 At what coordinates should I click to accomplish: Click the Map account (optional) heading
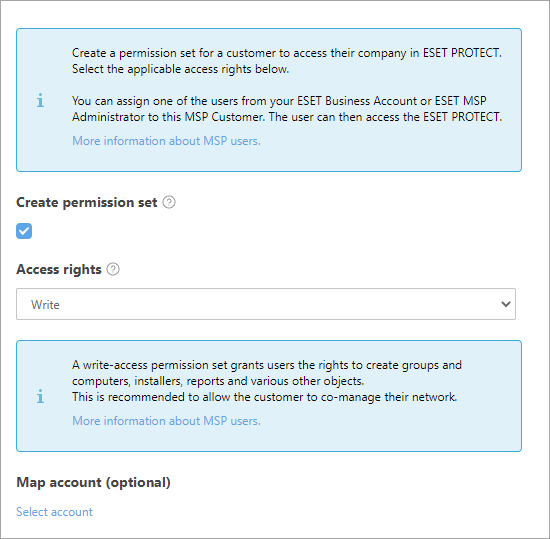click(x=93, y=483)
